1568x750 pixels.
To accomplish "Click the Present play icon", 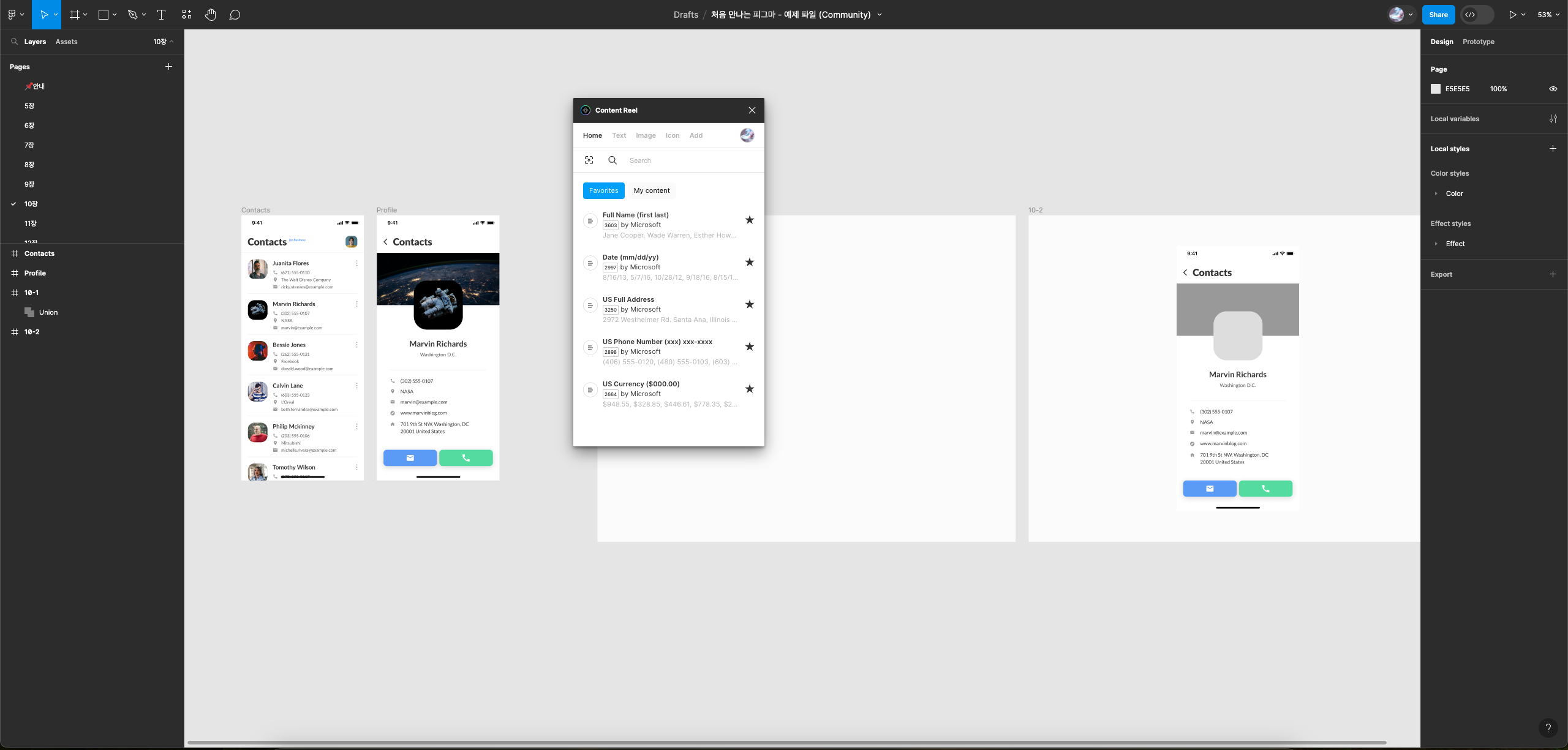I will (x=1512, y=15).
